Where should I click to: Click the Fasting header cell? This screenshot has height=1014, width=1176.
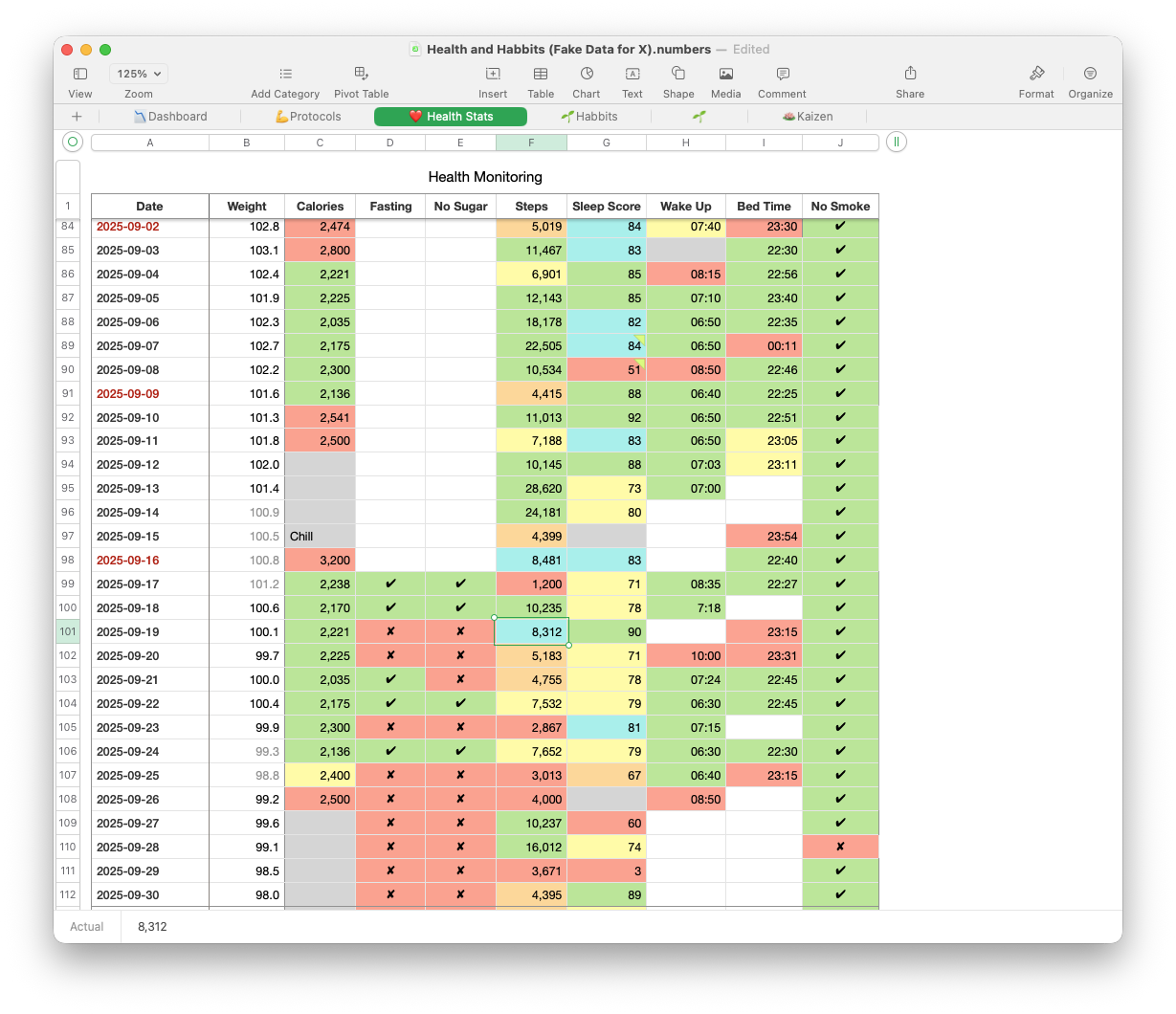[x=390, y=206]
